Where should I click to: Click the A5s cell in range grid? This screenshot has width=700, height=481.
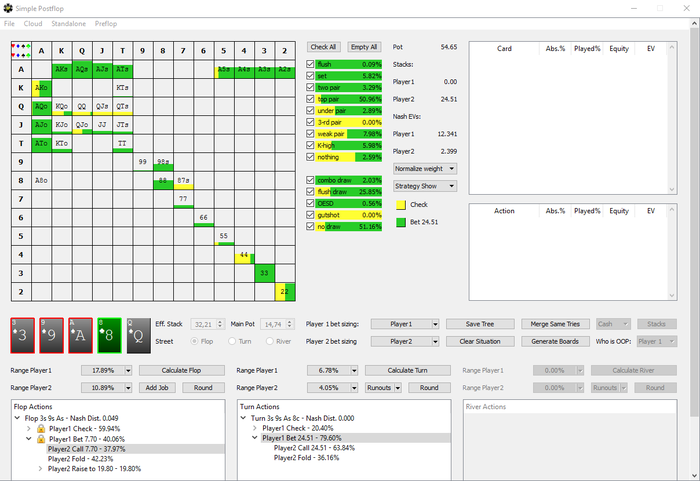(224, 69)
